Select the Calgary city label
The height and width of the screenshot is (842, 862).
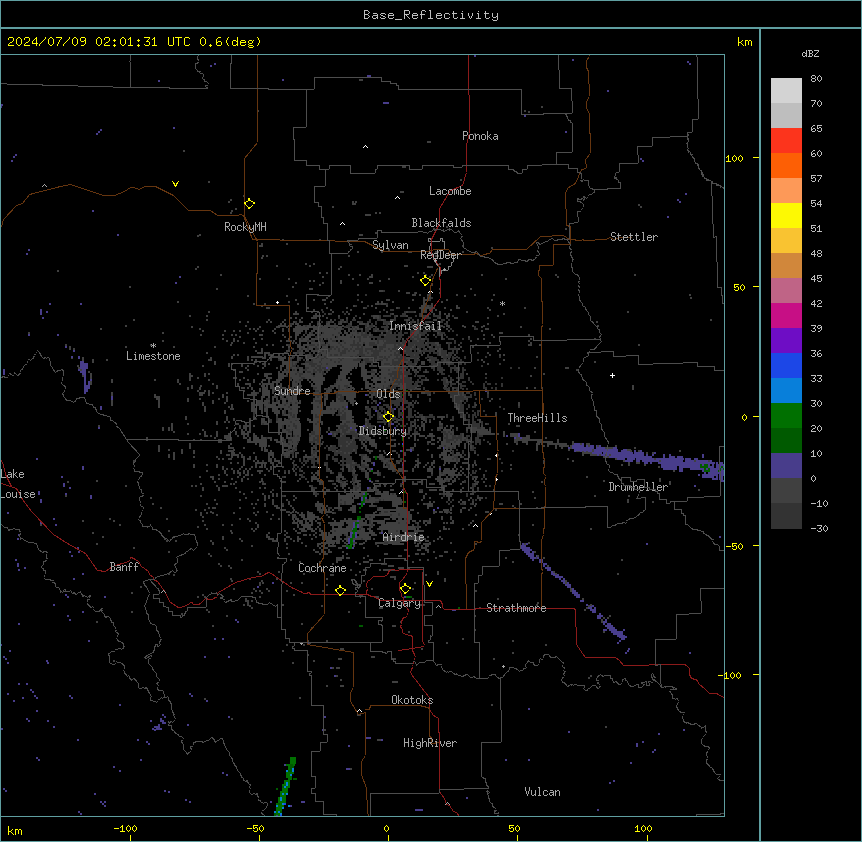(400, 603)
